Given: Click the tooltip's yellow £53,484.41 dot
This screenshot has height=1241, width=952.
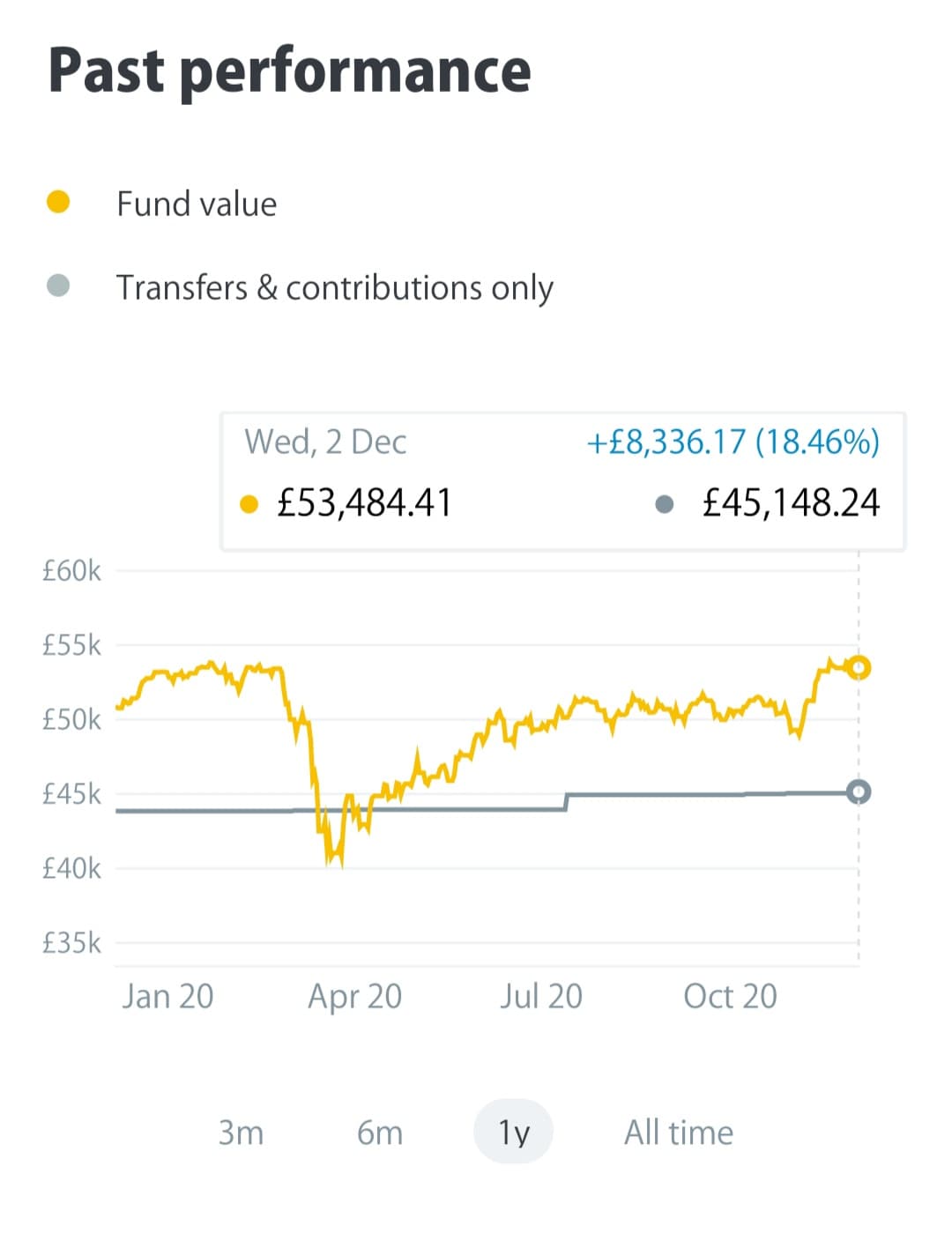Looking at the screenshot, I should [x=249, y=504].
